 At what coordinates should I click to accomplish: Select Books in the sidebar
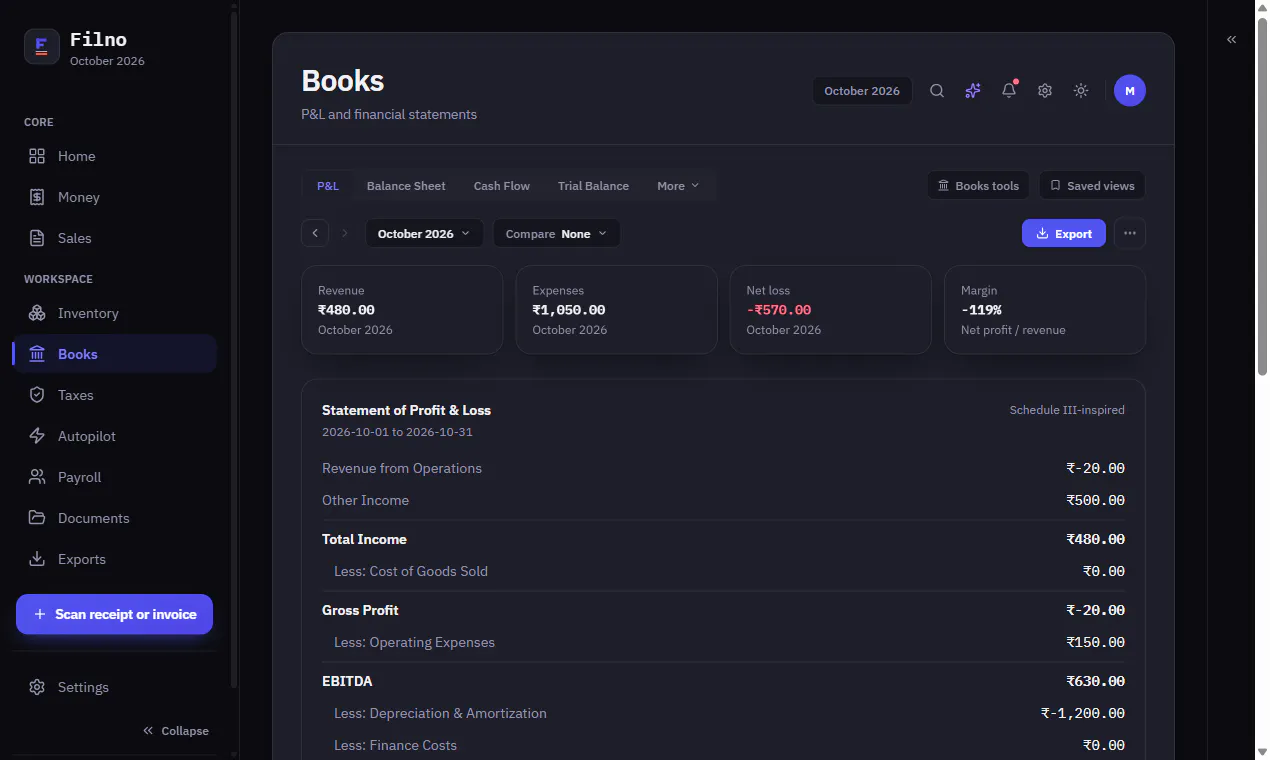pos(114,354)
